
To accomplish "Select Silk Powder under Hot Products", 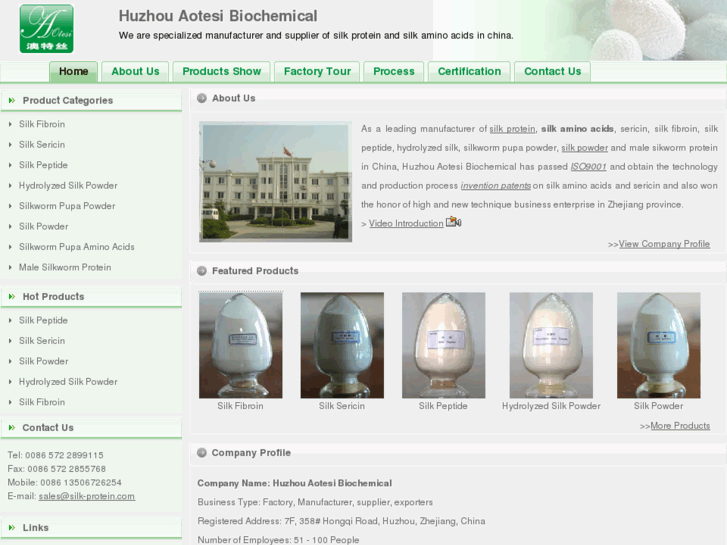I will tap(44, 361).
